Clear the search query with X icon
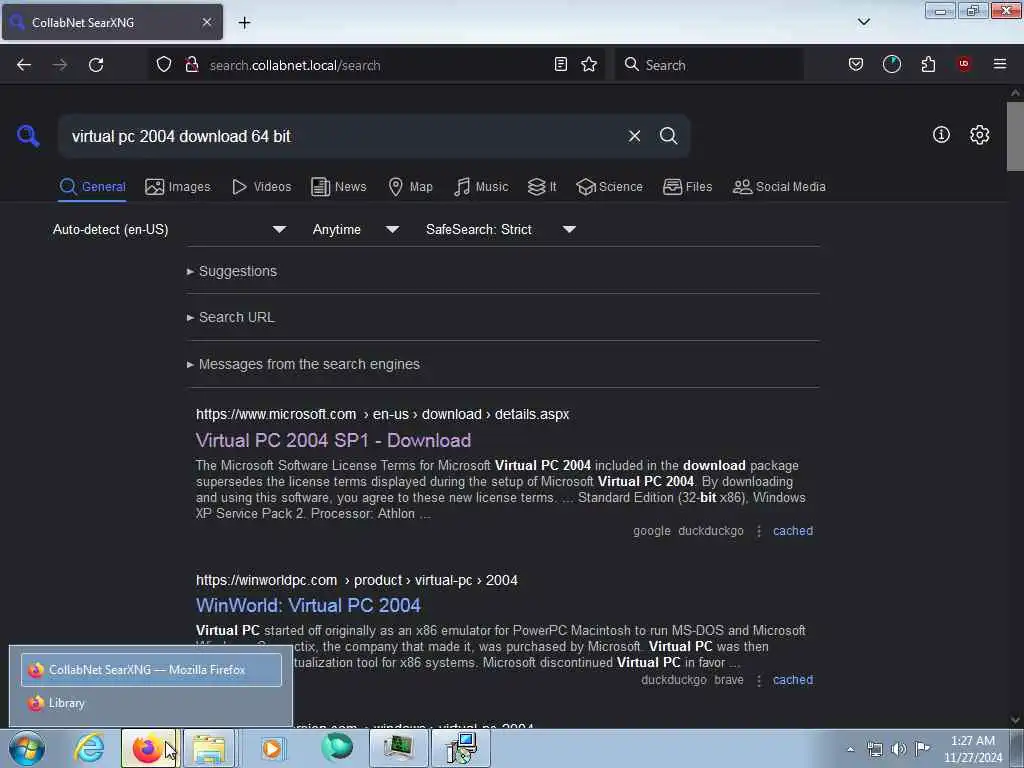This screenshot has height=768, width=1024. tap(634, 136)
